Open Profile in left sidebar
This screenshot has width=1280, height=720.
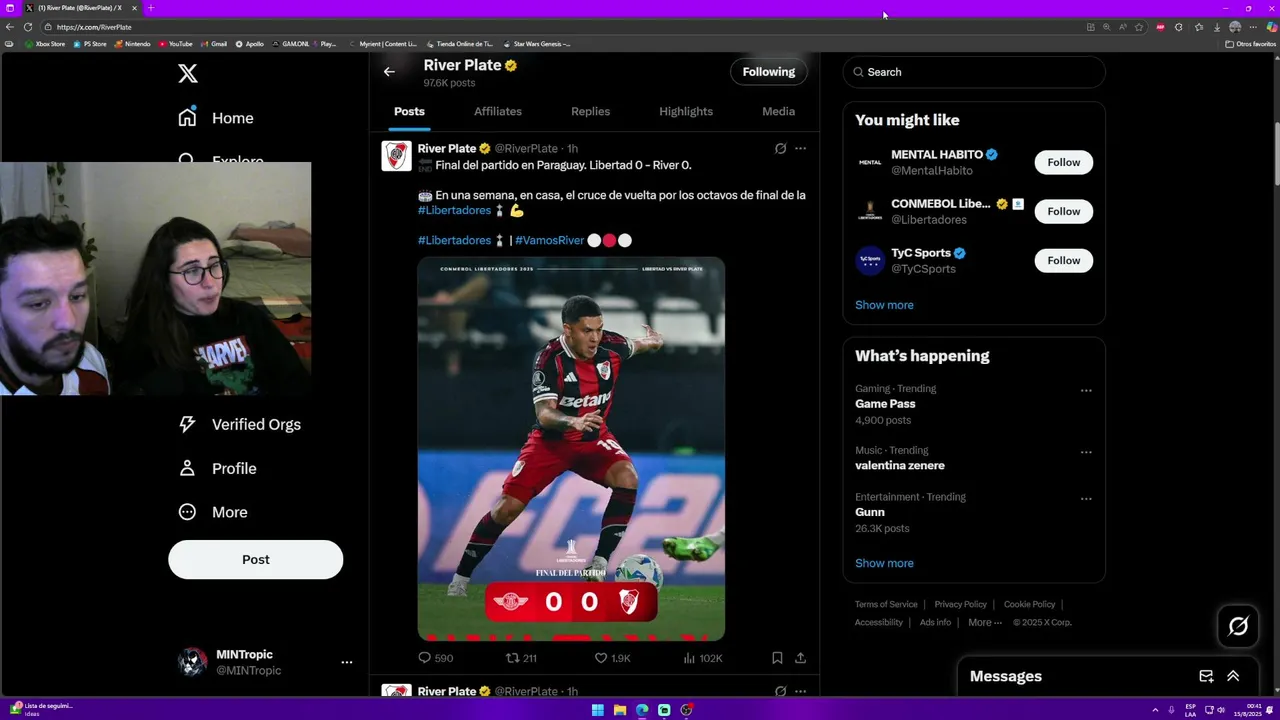click(217, 468)
